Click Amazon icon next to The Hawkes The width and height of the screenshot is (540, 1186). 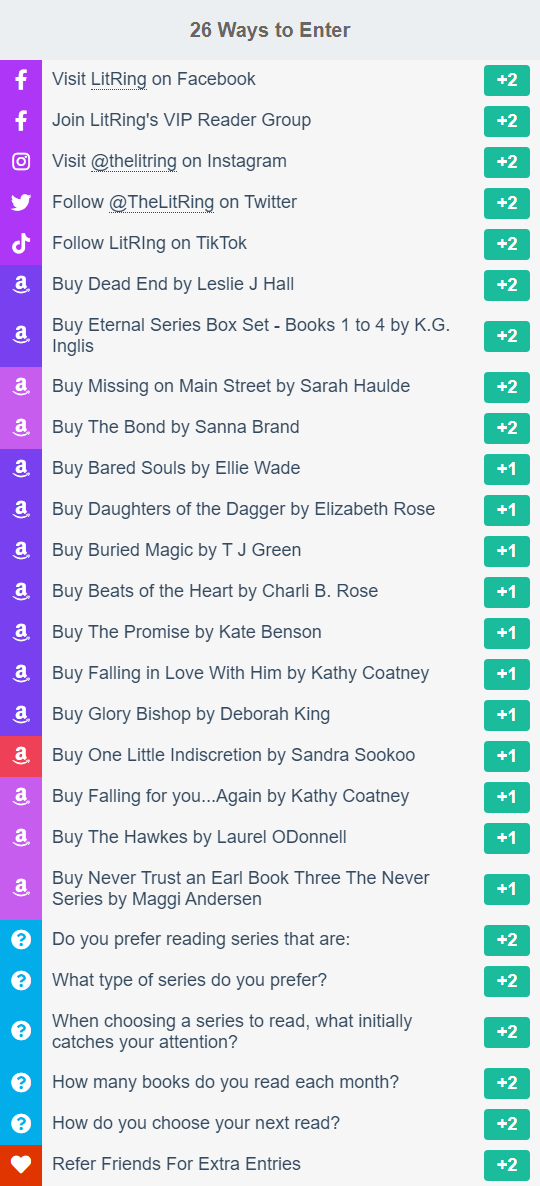coord(21,837)
